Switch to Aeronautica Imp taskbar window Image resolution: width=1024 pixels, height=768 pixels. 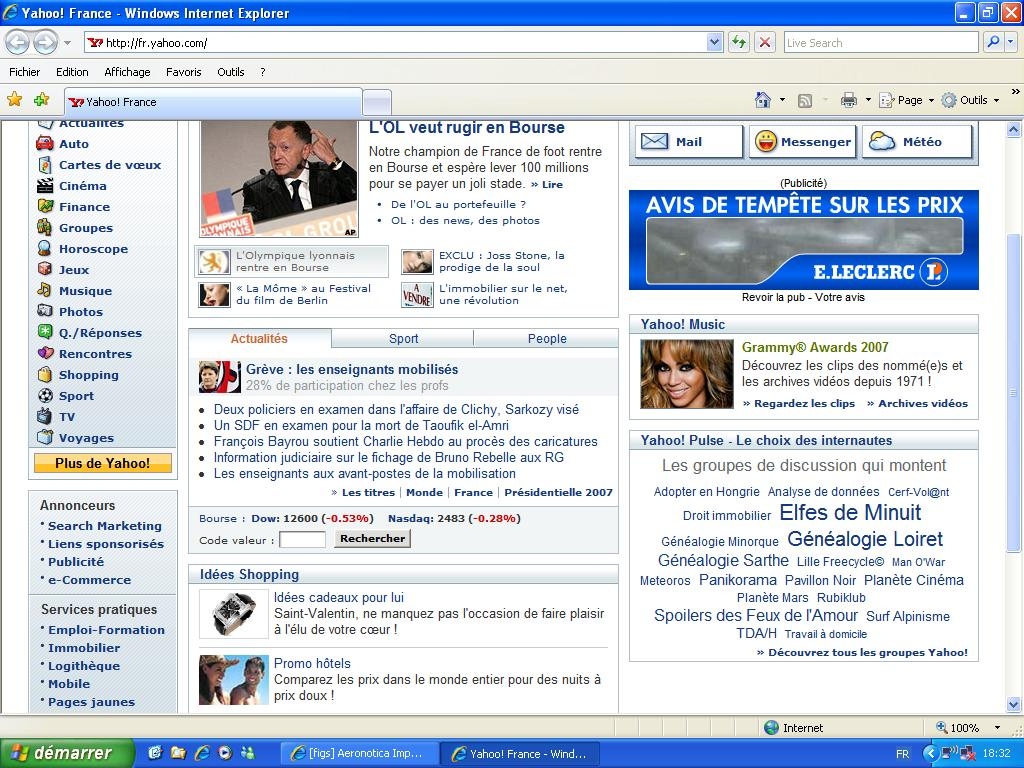click(358, 754)
